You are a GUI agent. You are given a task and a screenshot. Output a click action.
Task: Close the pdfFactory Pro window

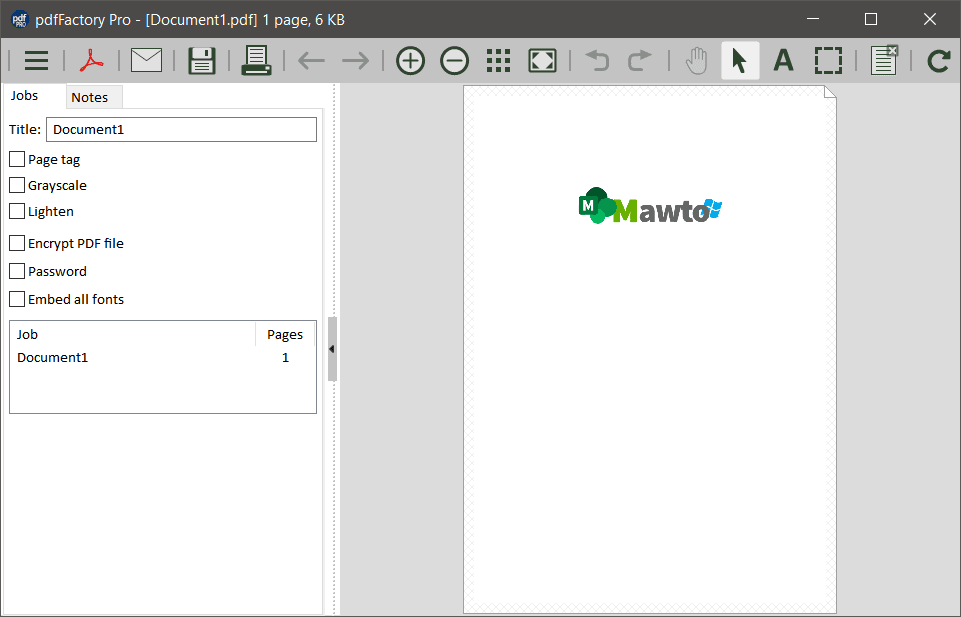(930, 19)
